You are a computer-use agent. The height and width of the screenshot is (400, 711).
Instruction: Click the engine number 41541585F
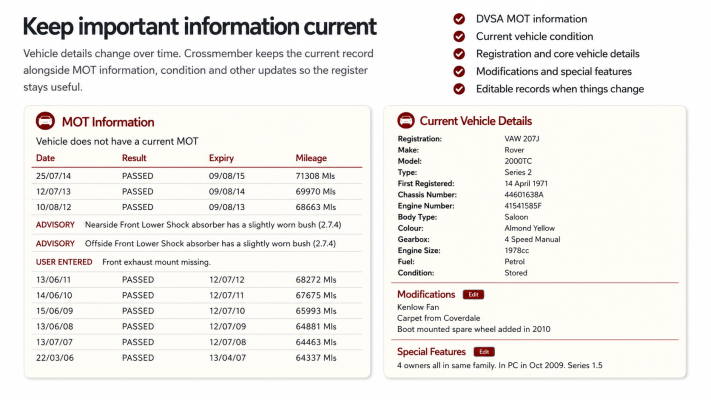click(x=523, y=206)
